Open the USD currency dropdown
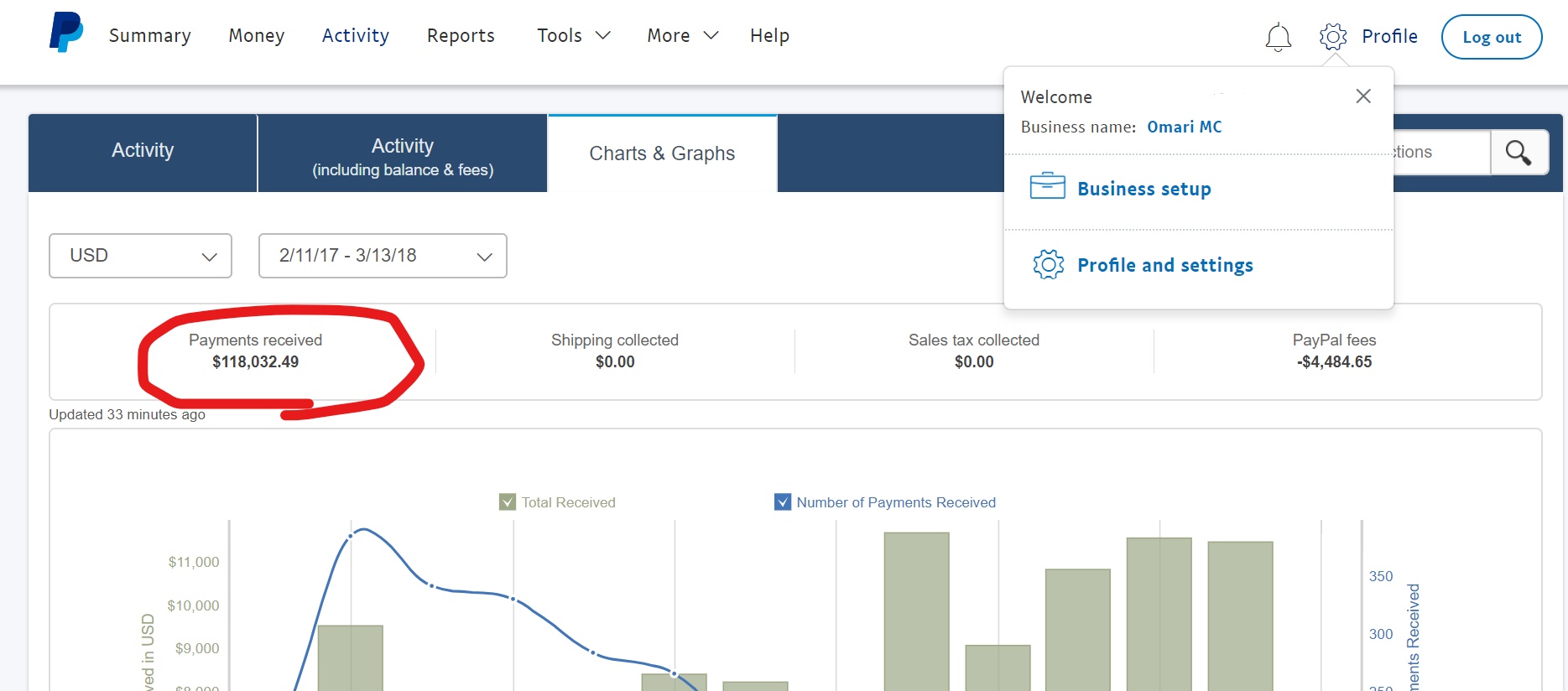1568x691 pixels. (x=140, y=256)
